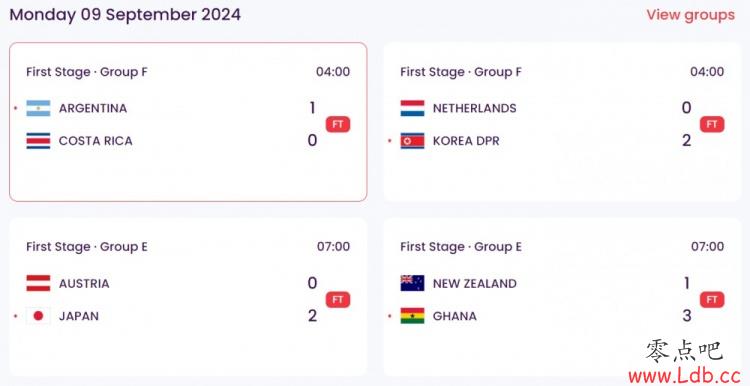This screenshot has height=386, width=750.
Task: Click the Korea DPR flag icon
Action: click(412, 141)
